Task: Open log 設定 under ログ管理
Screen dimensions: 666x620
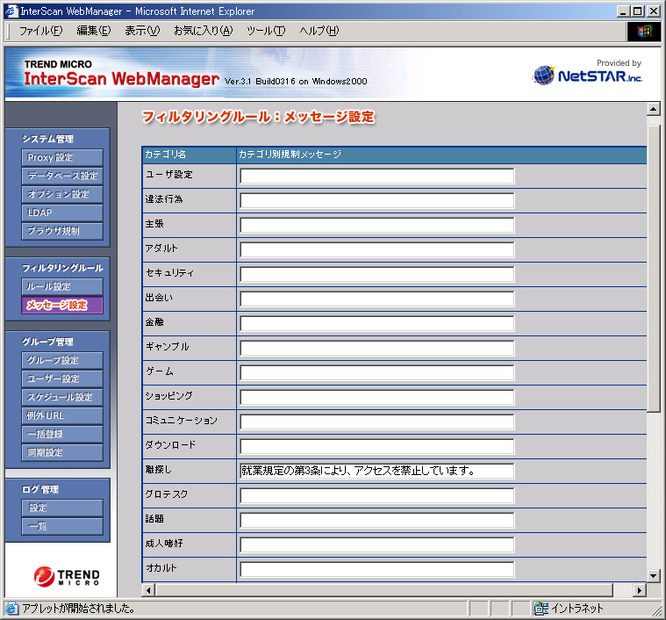Action: 62,508
